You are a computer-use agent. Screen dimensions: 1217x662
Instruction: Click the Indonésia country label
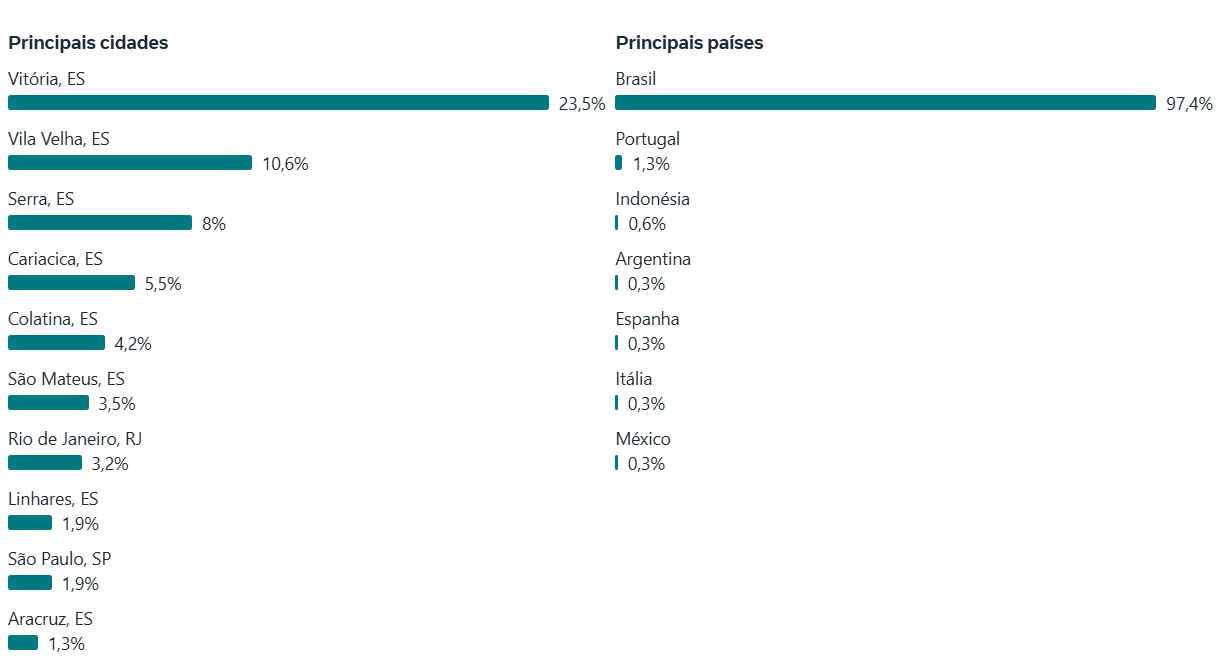[652, 199]
